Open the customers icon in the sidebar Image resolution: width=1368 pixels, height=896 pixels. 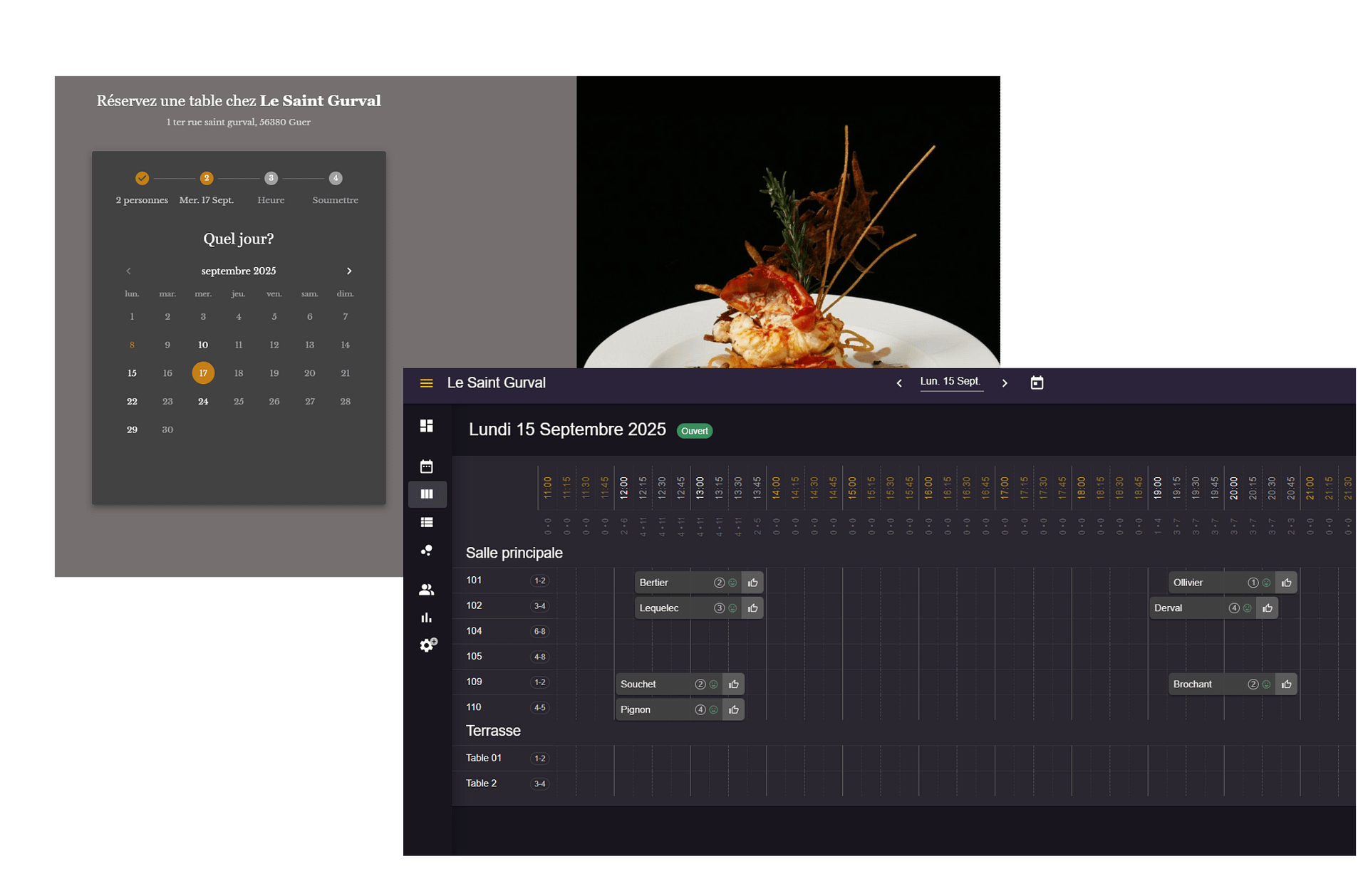point(426,590)
